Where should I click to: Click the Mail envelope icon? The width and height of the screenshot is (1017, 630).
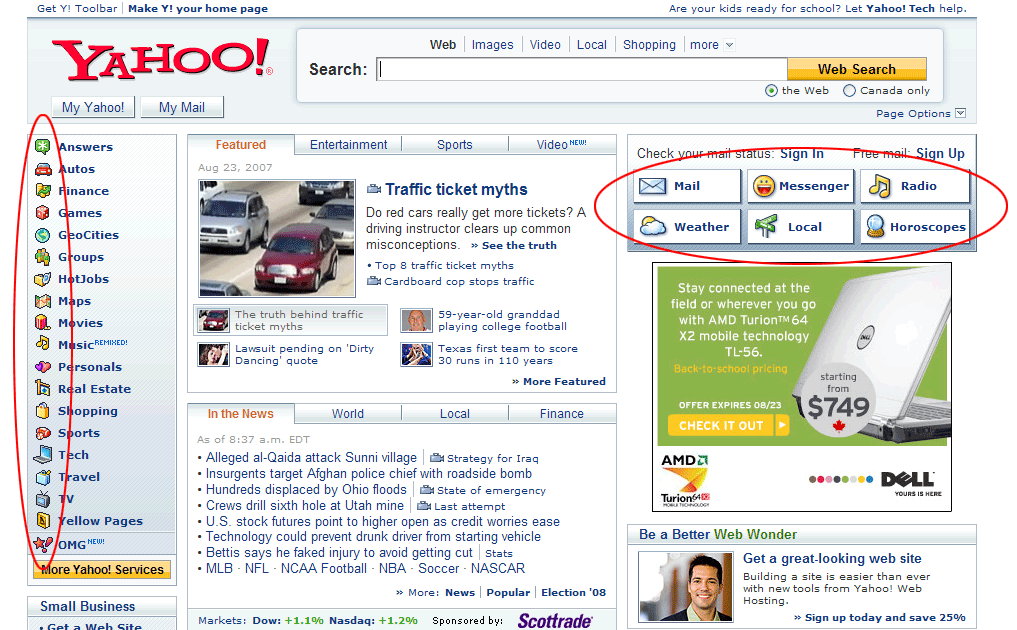pyautogui.click(x=653, y=186)
